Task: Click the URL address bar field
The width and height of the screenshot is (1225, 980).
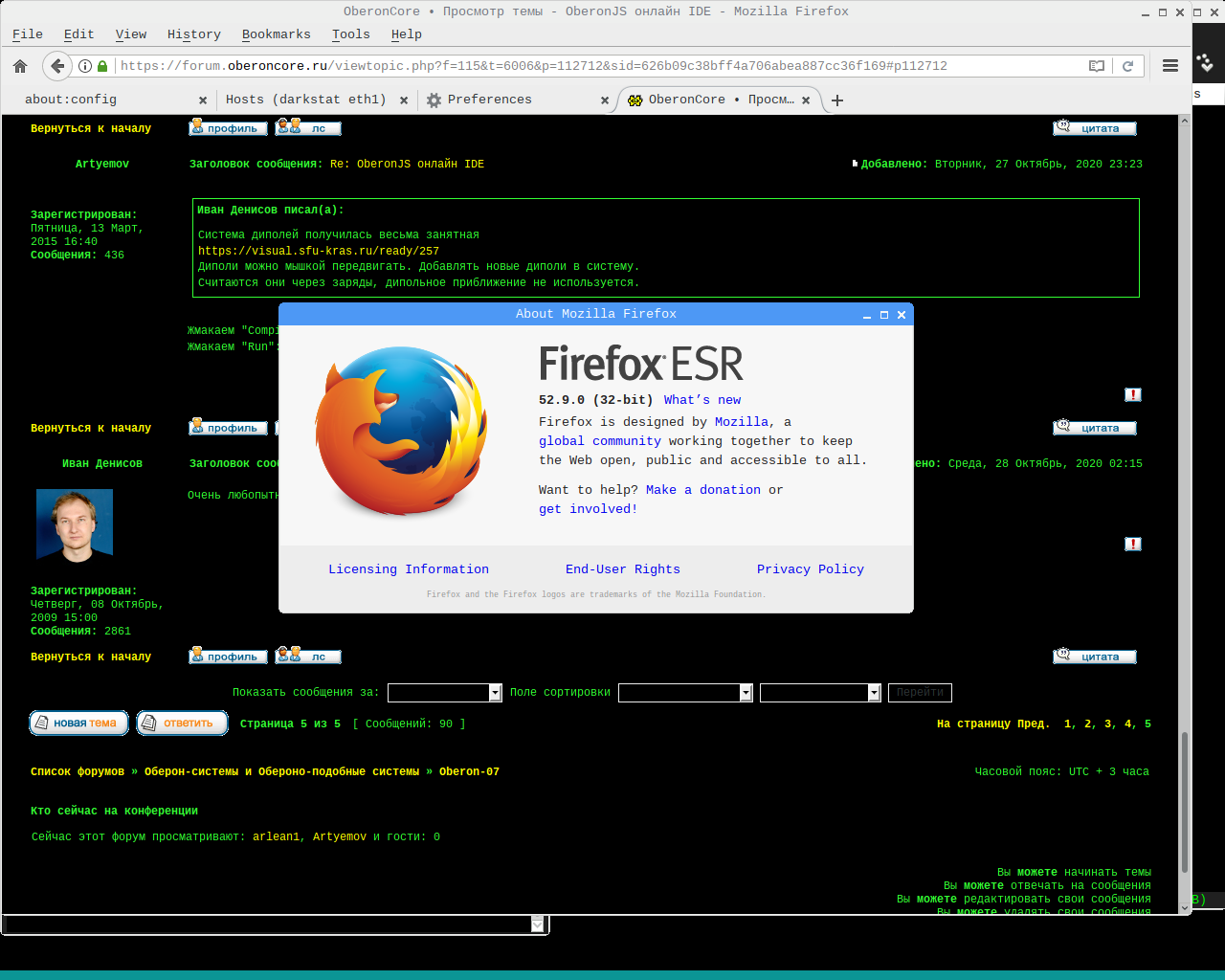Action: point(593,66)
